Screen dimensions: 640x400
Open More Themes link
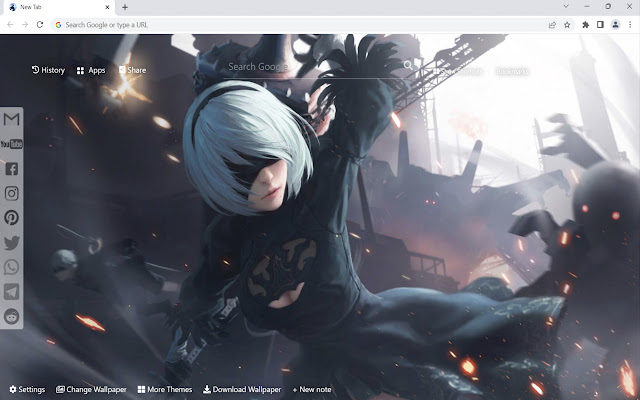pos(164,389)
